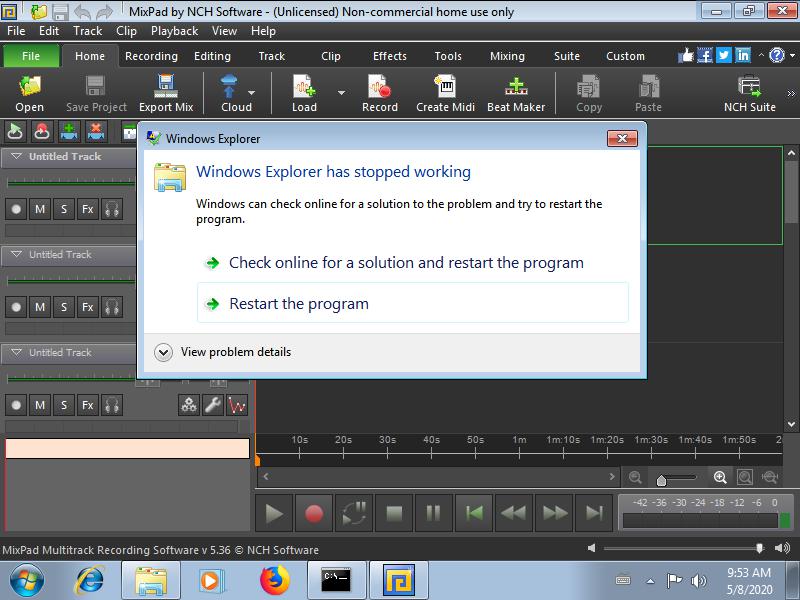Mute the bottom Untitled Track

pos(40,405)
